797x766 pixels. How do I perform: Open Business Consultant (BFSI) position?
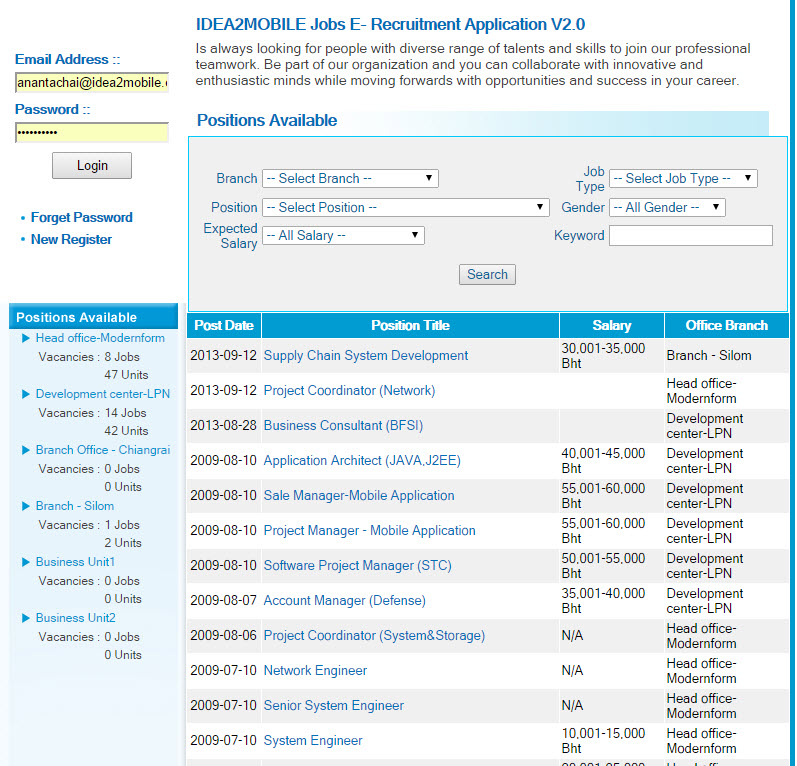tap(343, 425)
